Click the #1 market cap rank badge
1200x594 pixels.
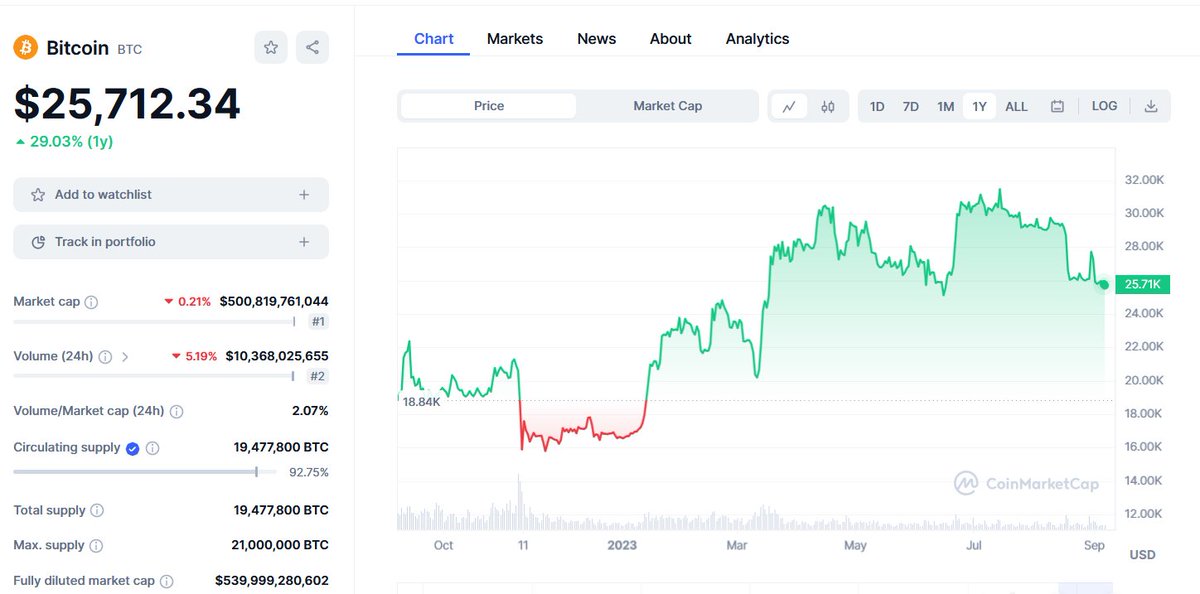pyautogui.click(x=319, y=322)
